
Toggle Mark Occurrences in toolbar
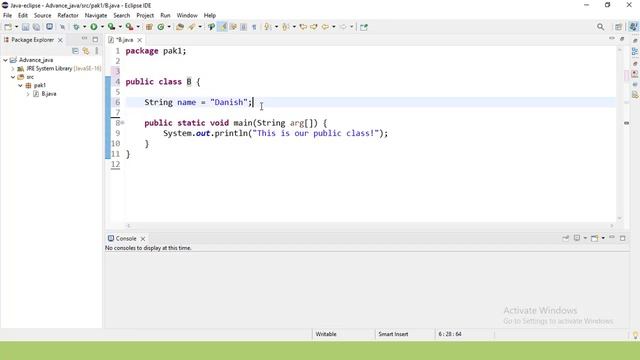211,27
